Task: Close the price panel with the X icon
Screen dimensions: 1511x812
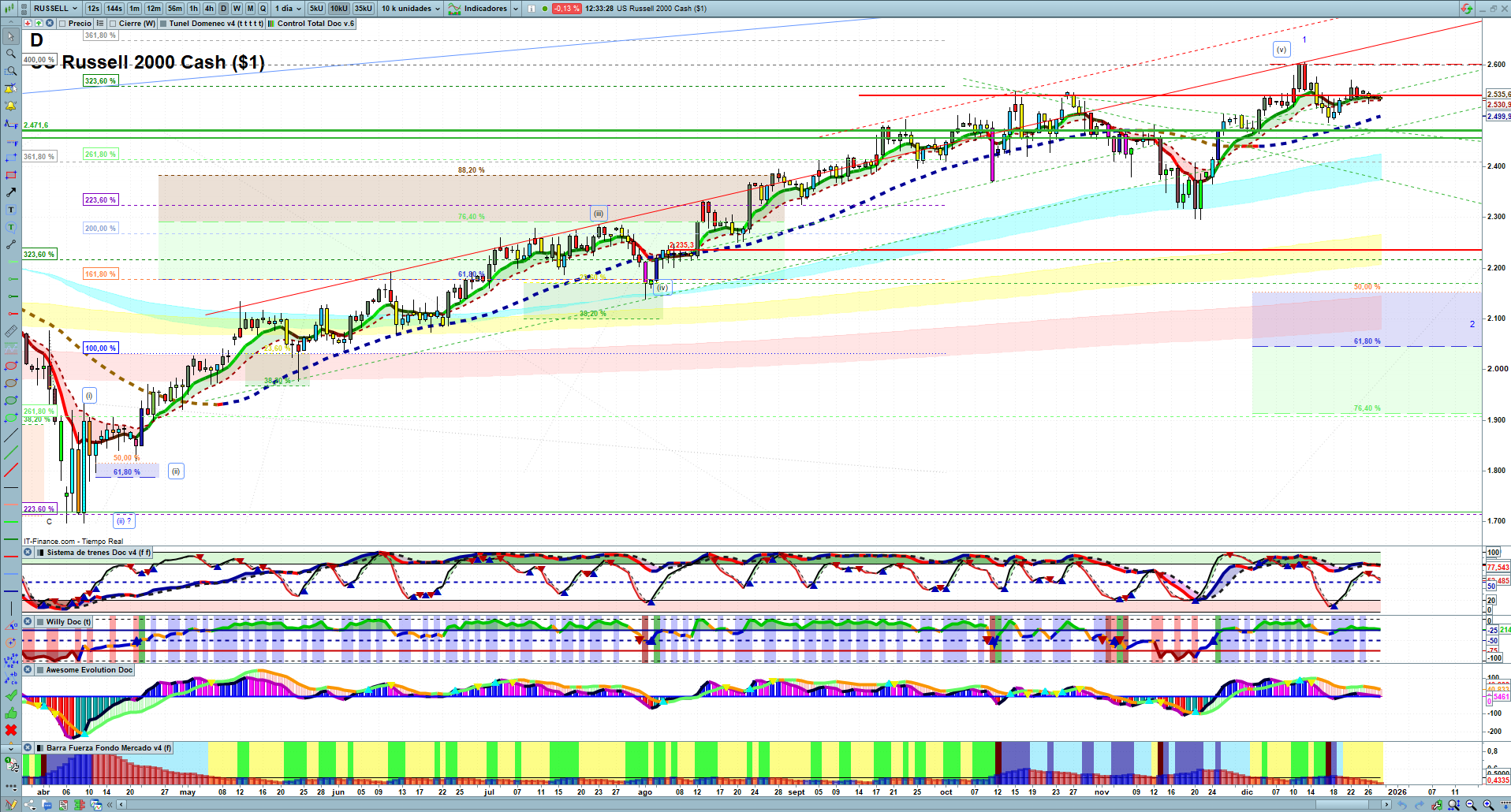Action: coord(50,24)
